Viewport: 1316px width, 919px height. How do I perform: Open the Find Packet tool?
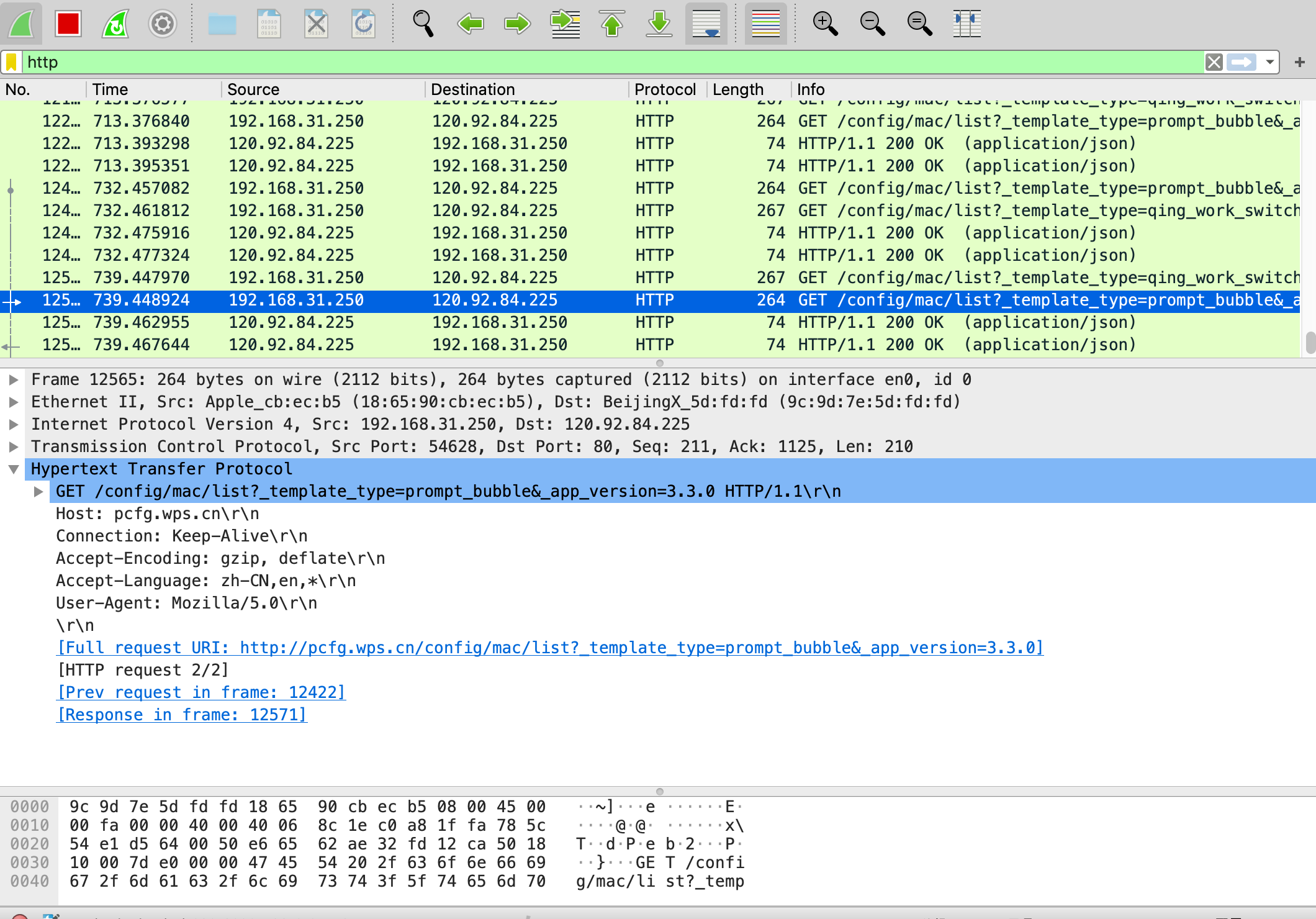(x=423, y=24)
